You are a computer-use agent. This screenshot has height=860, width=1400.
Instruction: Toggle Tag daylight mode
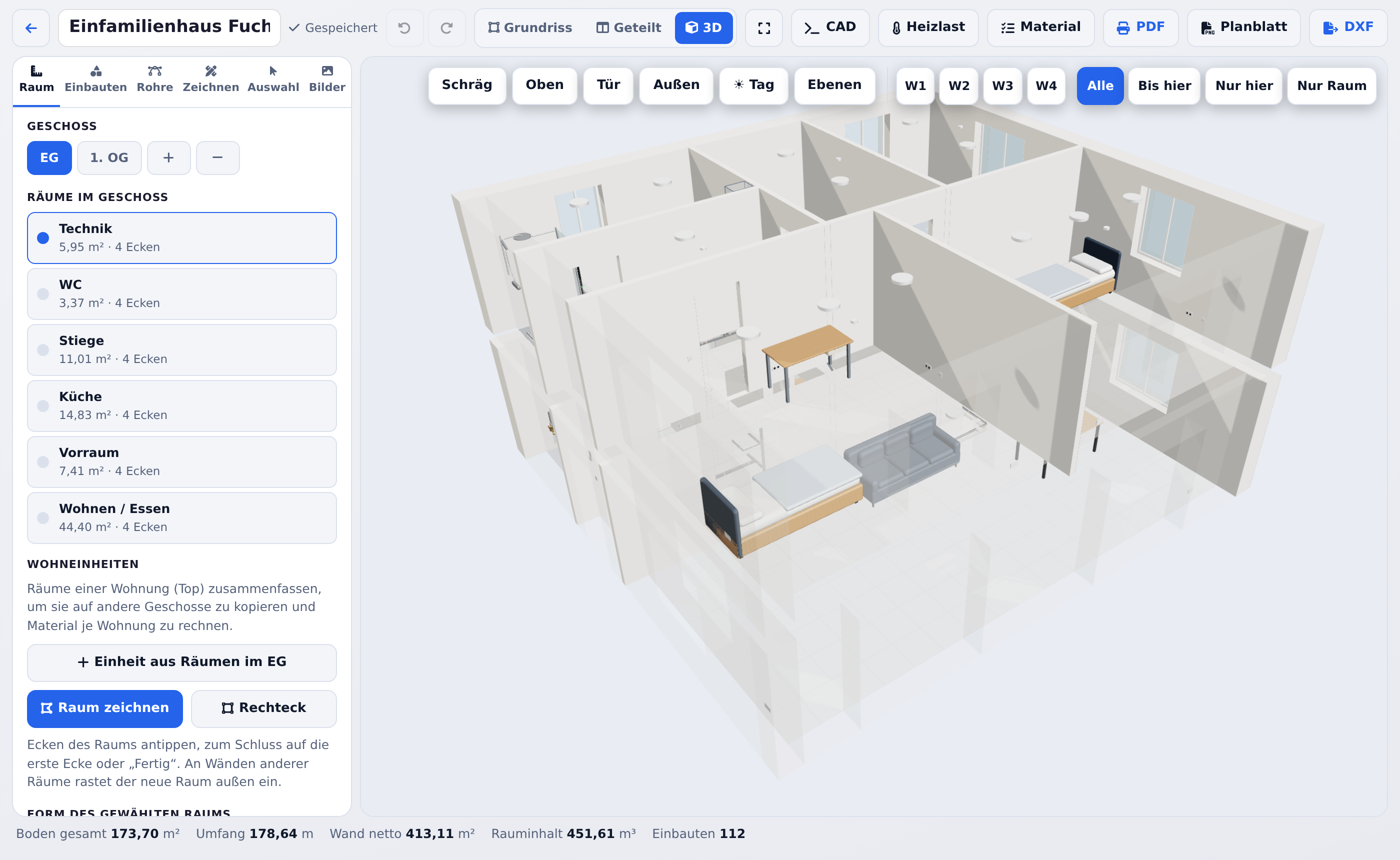(x=753, y=85)
